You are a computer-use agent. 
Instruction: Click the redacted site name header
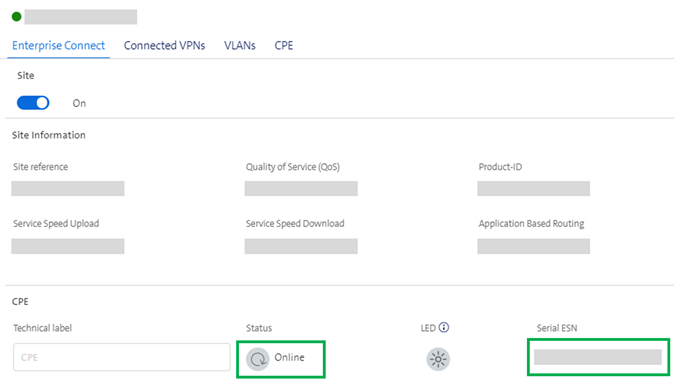81,17
